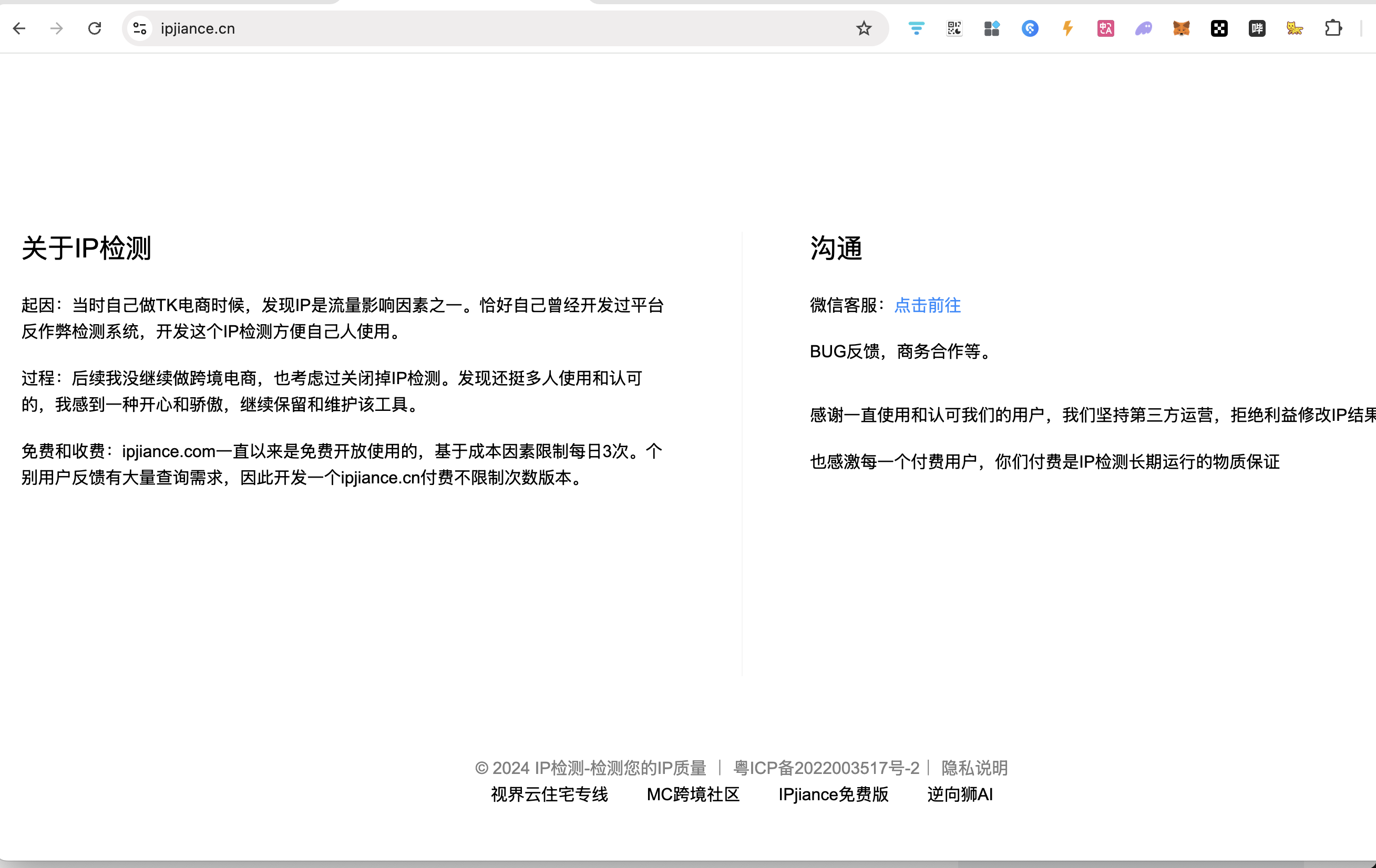View site information in address bar
Image resolution: width=1376 pixels, height=868 pixels.
point(140,28)
